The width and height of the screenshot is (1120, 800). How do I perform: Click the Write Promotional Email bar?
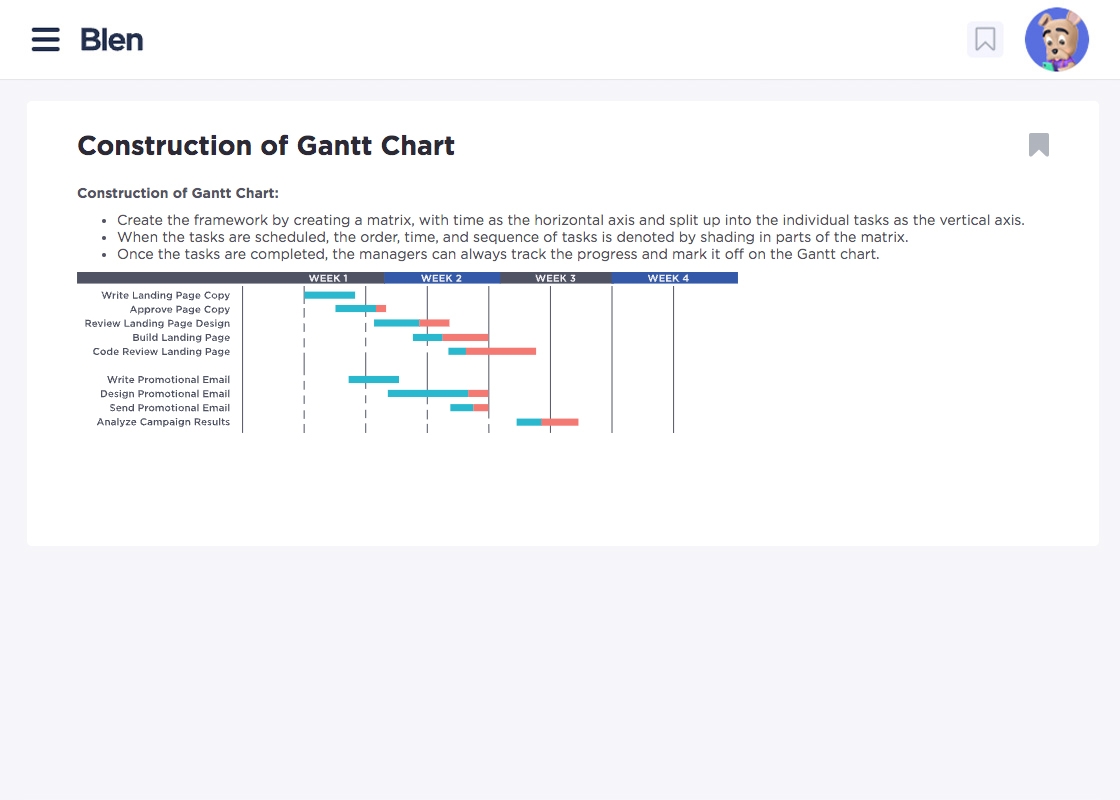point(373,380)
